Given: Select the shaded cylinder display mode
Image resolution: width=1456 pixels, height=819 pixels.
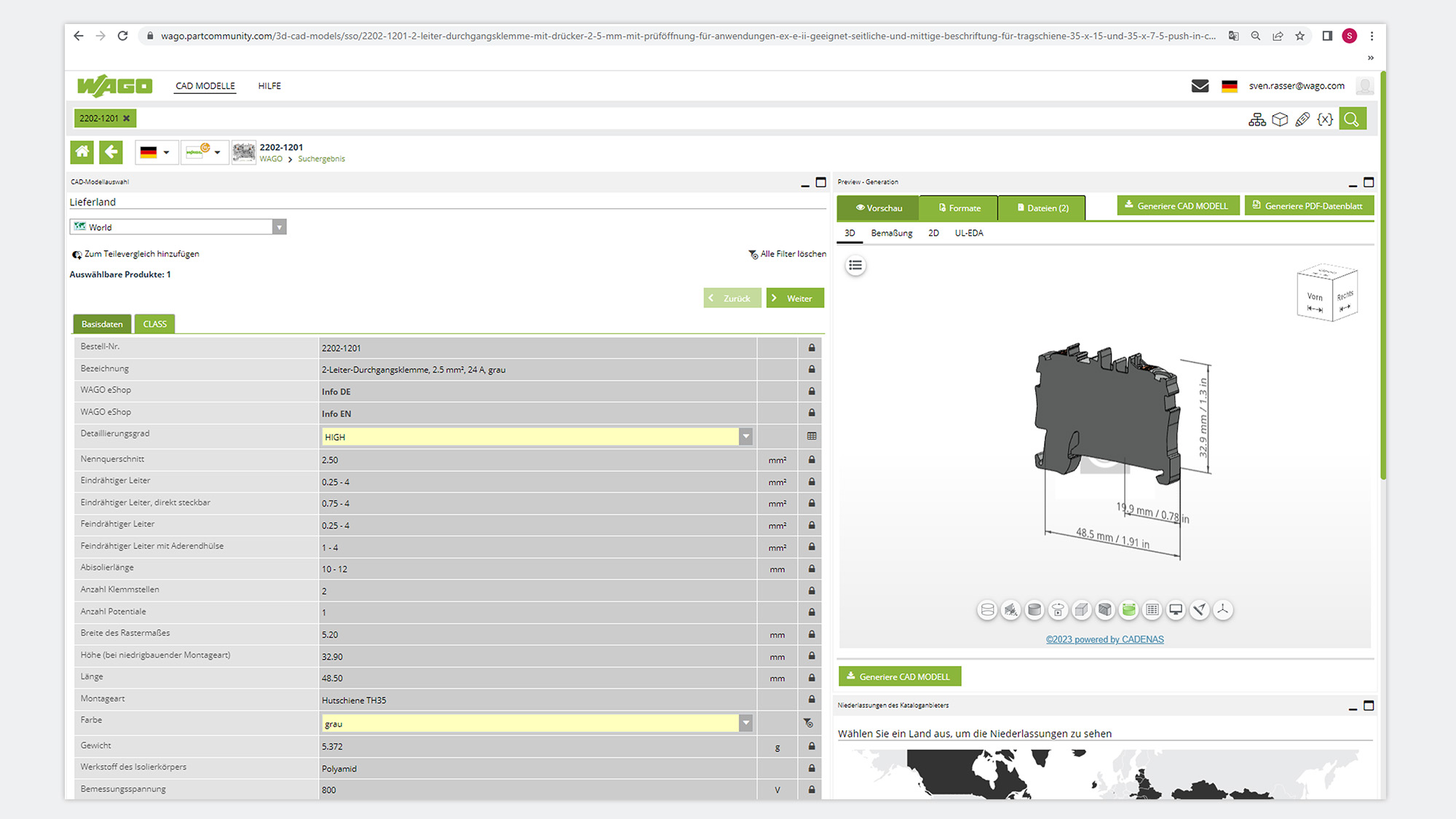Looking at the screenshot, I should (1034, 610).
